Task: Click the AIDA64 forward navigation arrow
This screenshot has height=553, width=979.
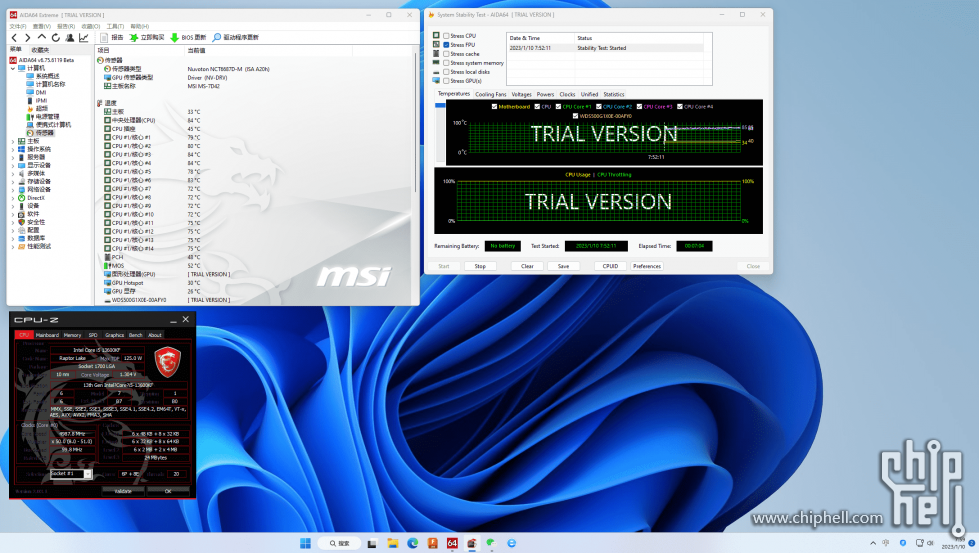Action: click(27, 37)
